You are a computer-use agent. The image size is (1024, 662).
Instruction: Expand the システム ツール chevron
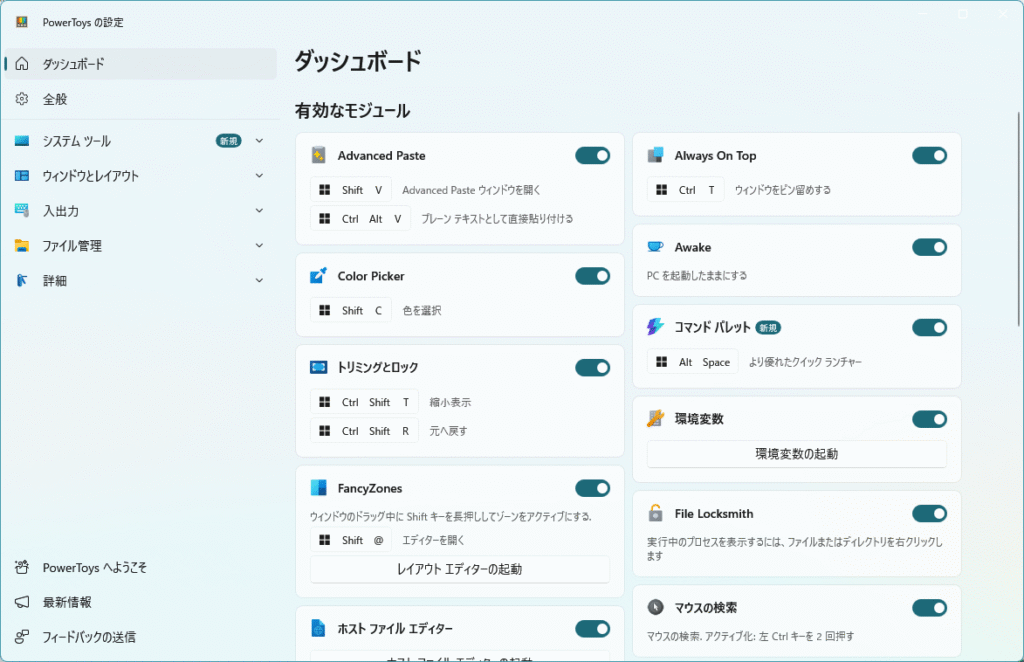[x=259, y=141]
